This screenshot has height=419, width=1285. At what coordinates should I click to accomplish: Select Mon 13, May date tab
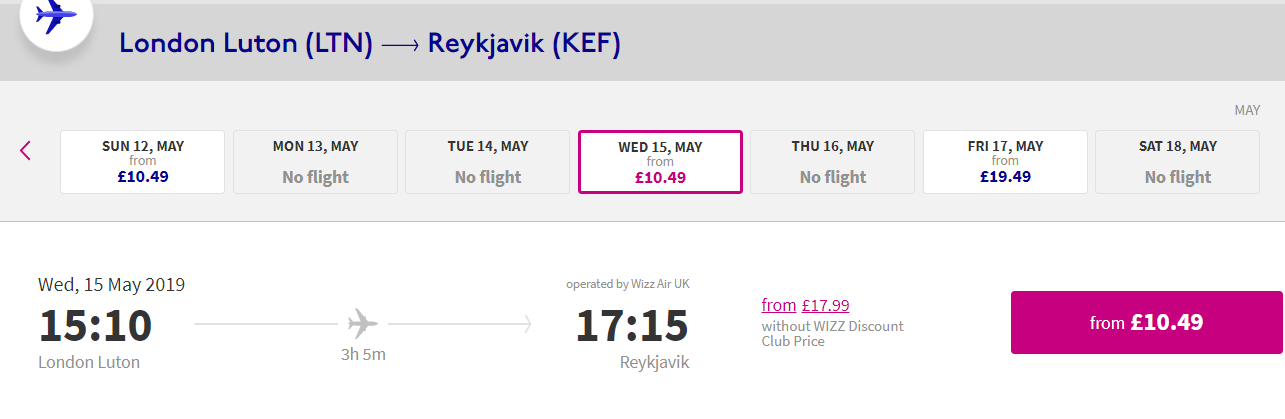pyautogui.click(x=316, y=162)
